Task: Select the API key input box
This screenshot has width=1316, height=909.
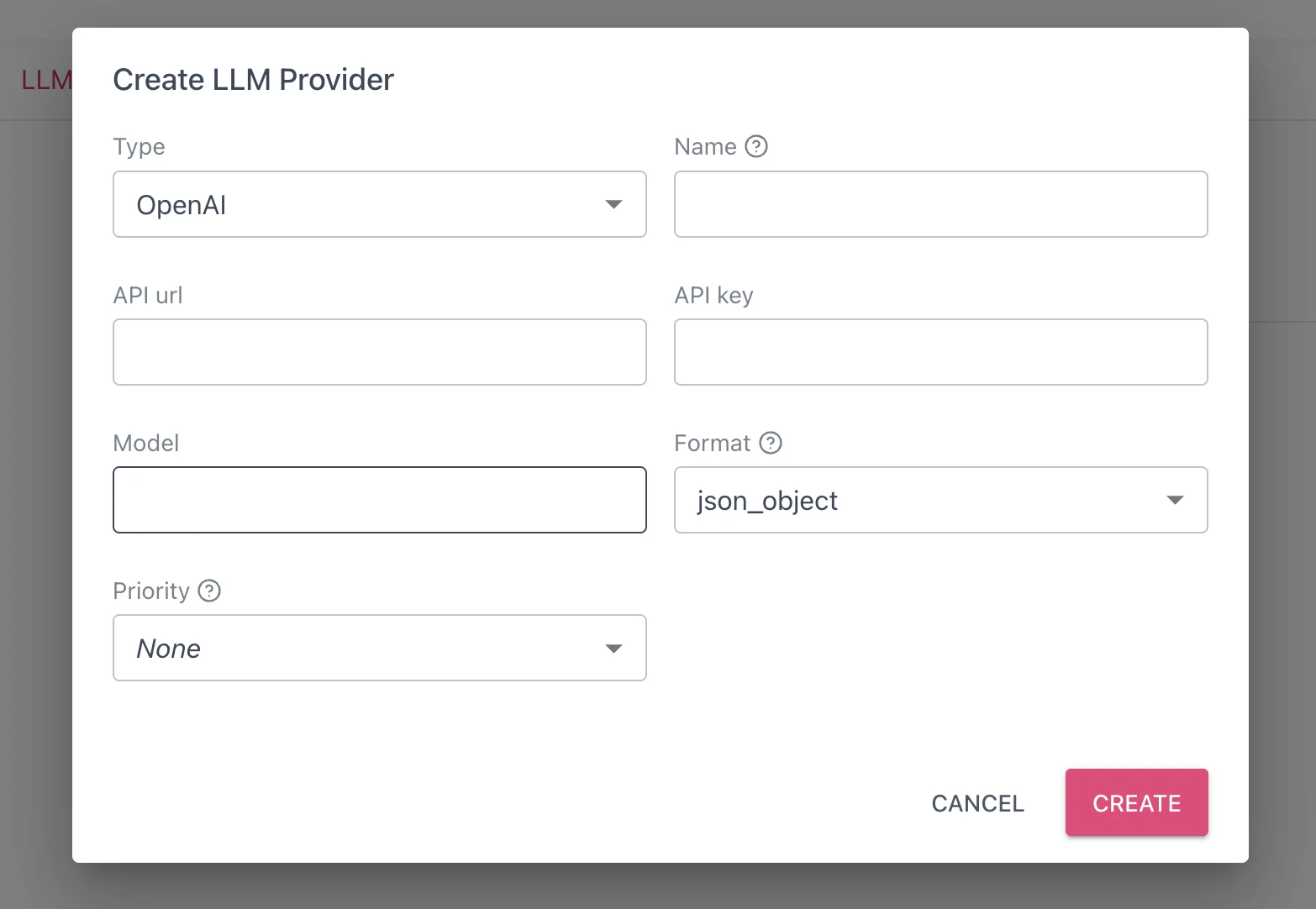Action: tap(940, 353)
